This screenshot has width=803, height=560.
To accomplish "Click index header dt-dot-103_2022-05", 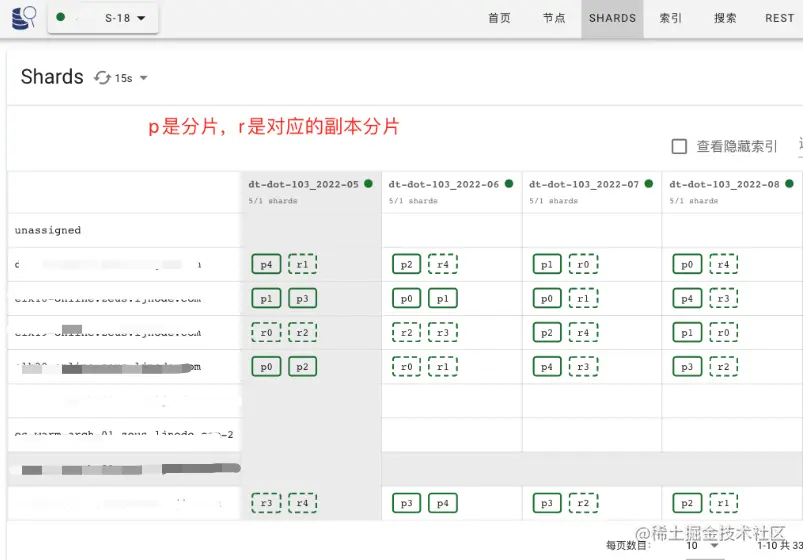I will [x=303, y=184].
